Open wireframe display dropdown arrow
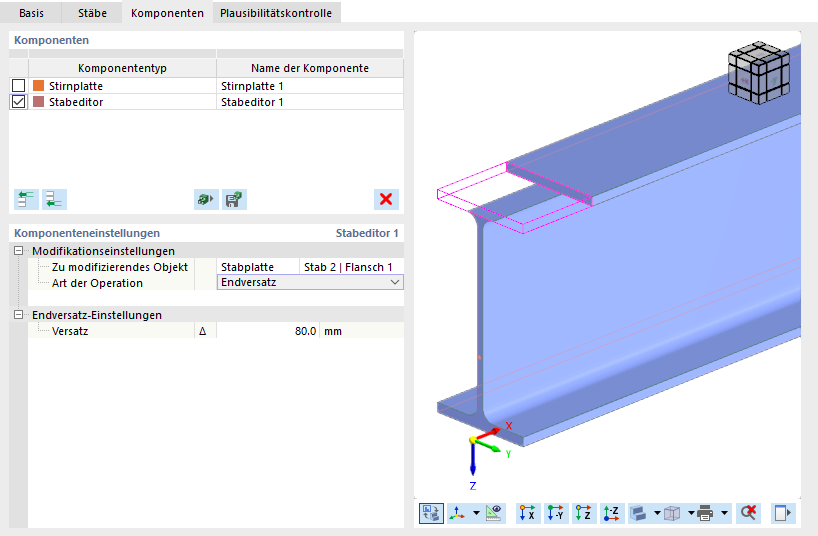This screenshot has height=536, width=818. [x=691, y=513]
